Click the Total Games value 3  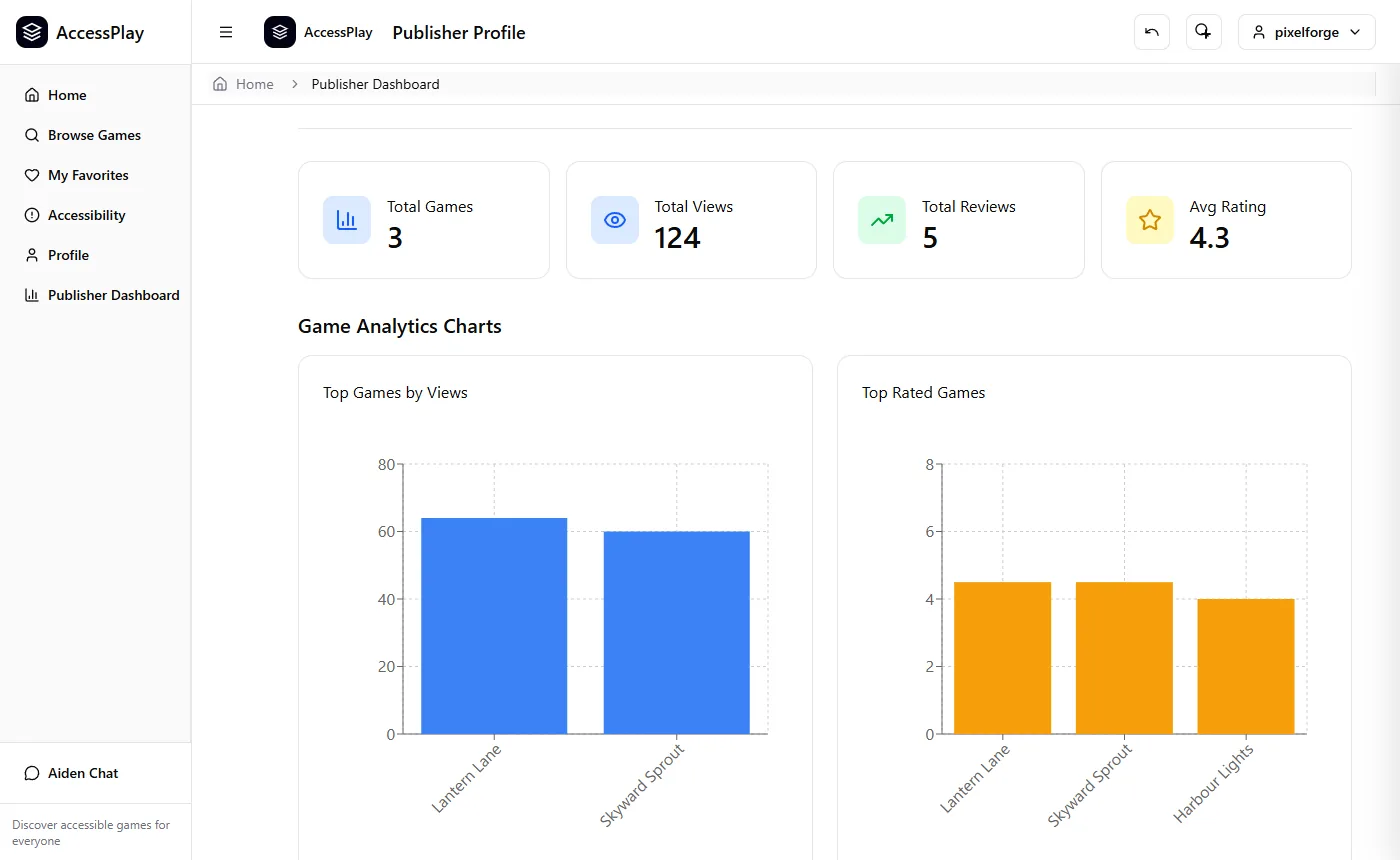click(x=395, y=238)
